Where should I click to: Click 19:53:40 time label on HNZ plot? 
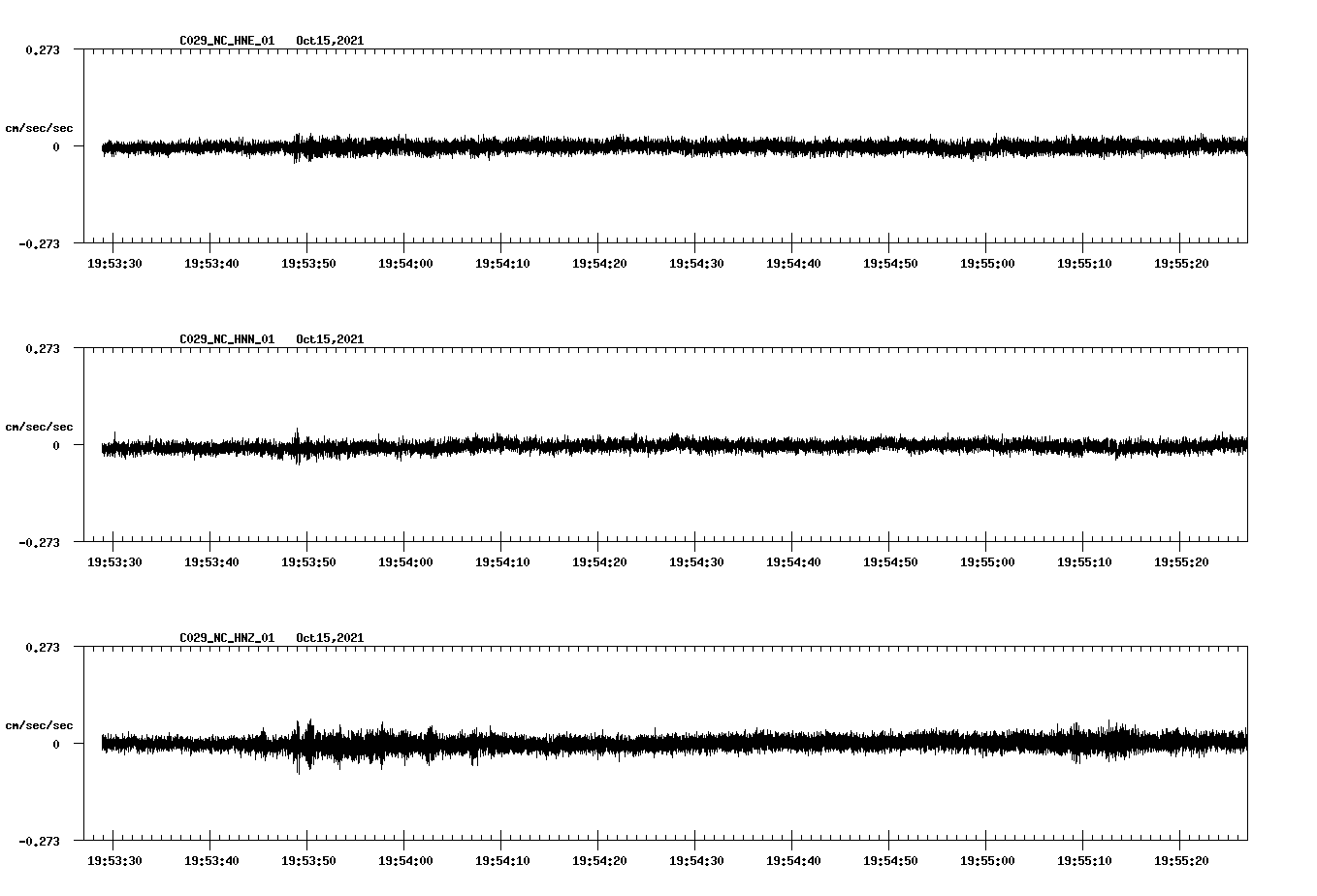pyautogui.click(x=211, y=861)
